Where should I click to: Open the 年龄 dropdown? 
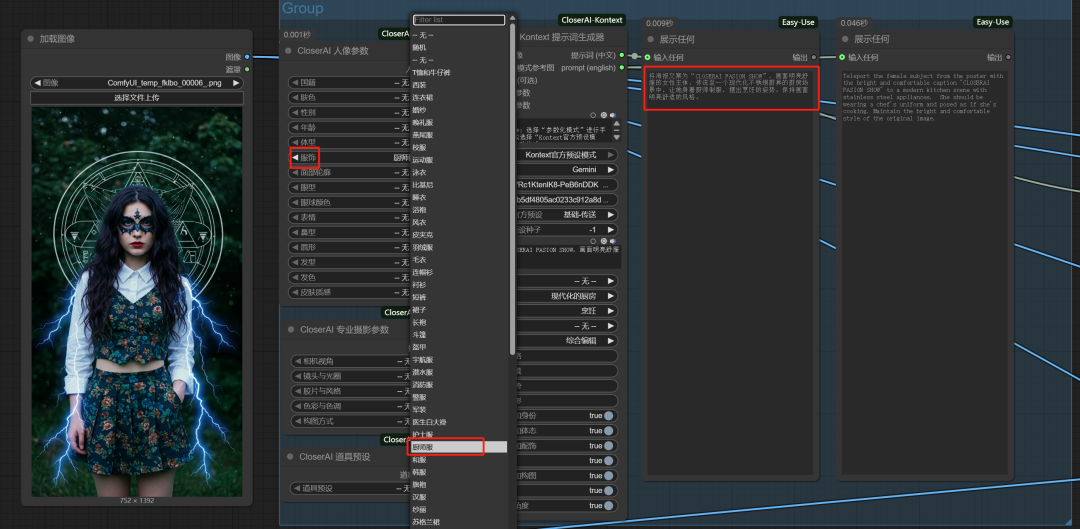tap(350, 127)
